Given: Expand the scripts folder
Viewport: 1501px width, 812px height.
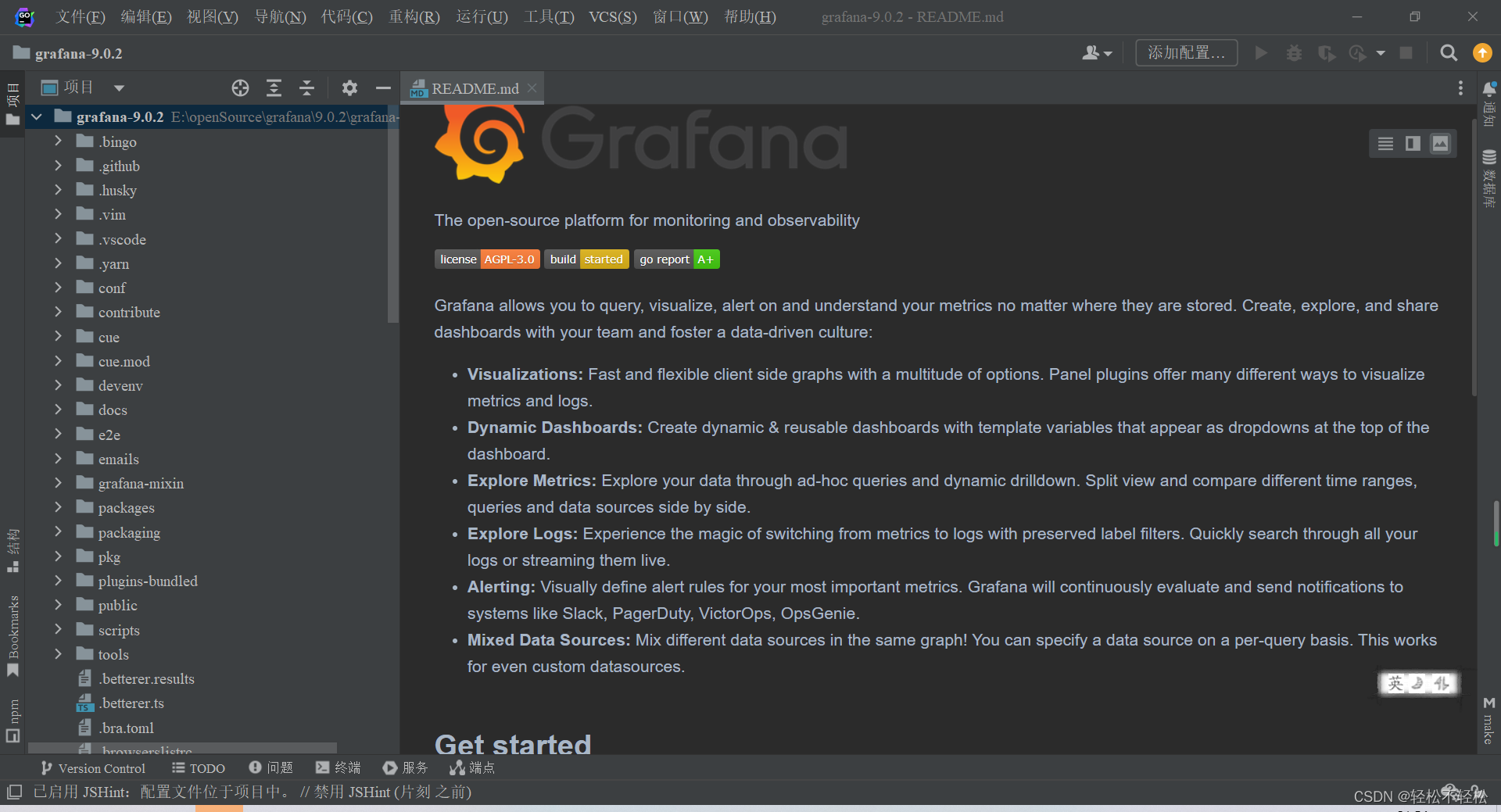Looking at the screenshot, I should pos(58,630).
